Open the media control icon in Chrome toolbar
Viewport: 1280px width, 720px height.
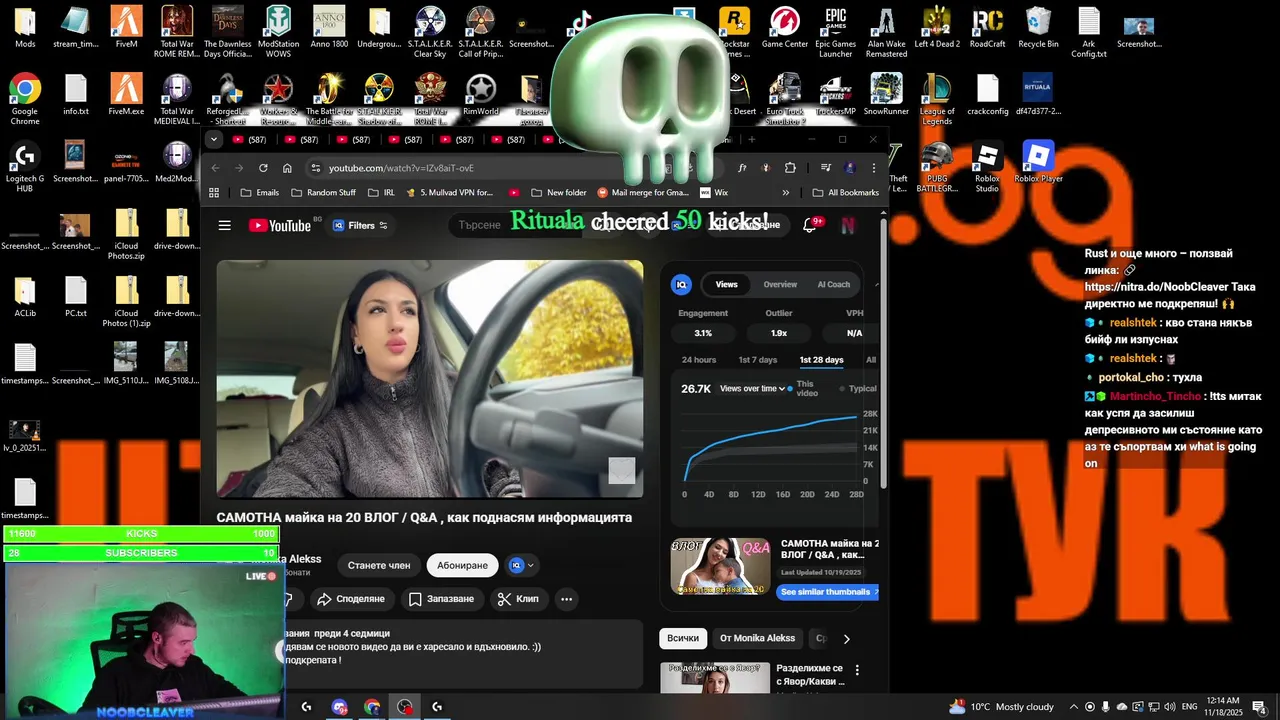coord(826,168)
